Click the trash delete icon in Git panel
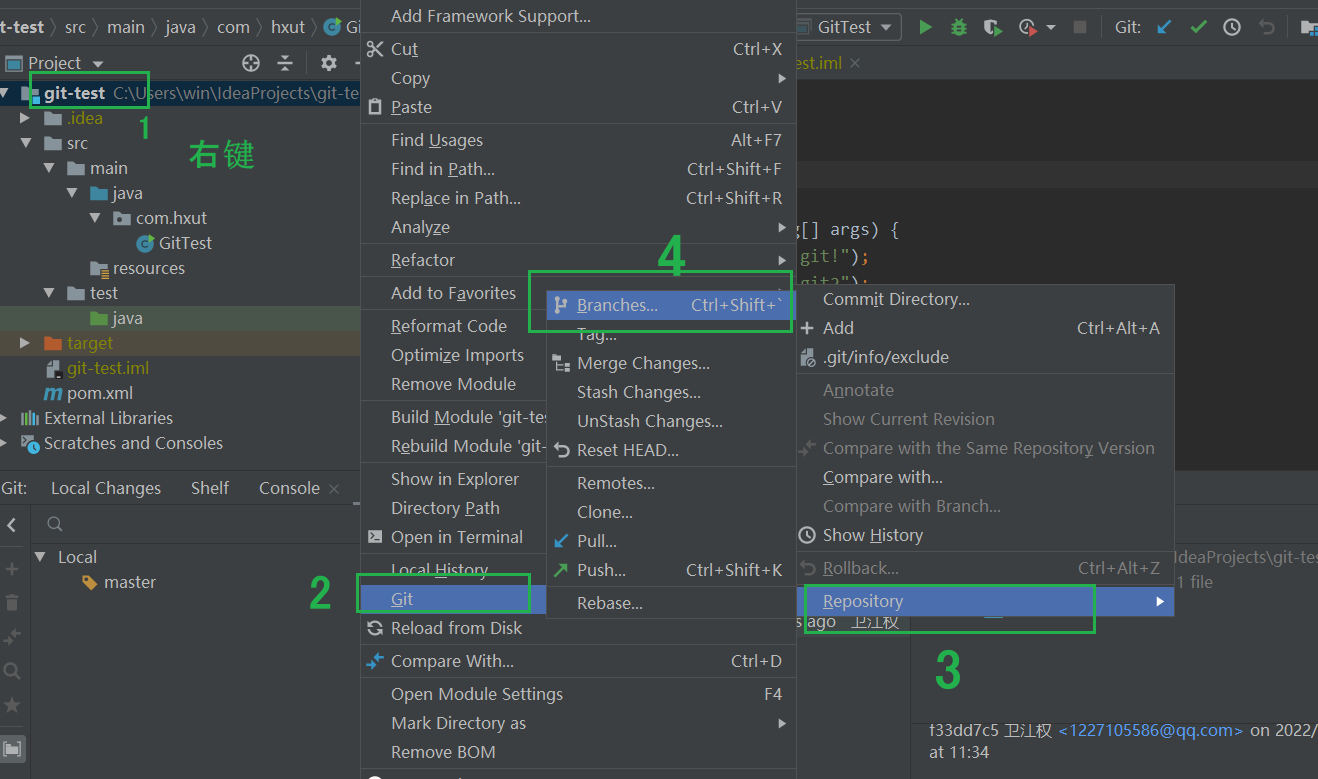The width and height of the screenshot is (1318, 779). pos(12,603)
